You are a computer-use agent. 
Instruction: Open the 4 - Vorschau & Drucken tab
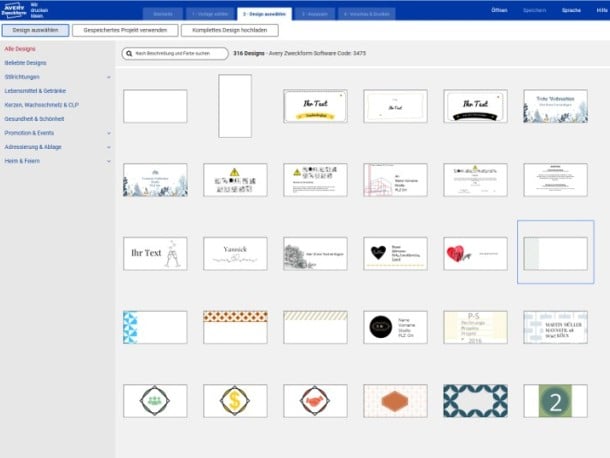[x=366, y=14]
